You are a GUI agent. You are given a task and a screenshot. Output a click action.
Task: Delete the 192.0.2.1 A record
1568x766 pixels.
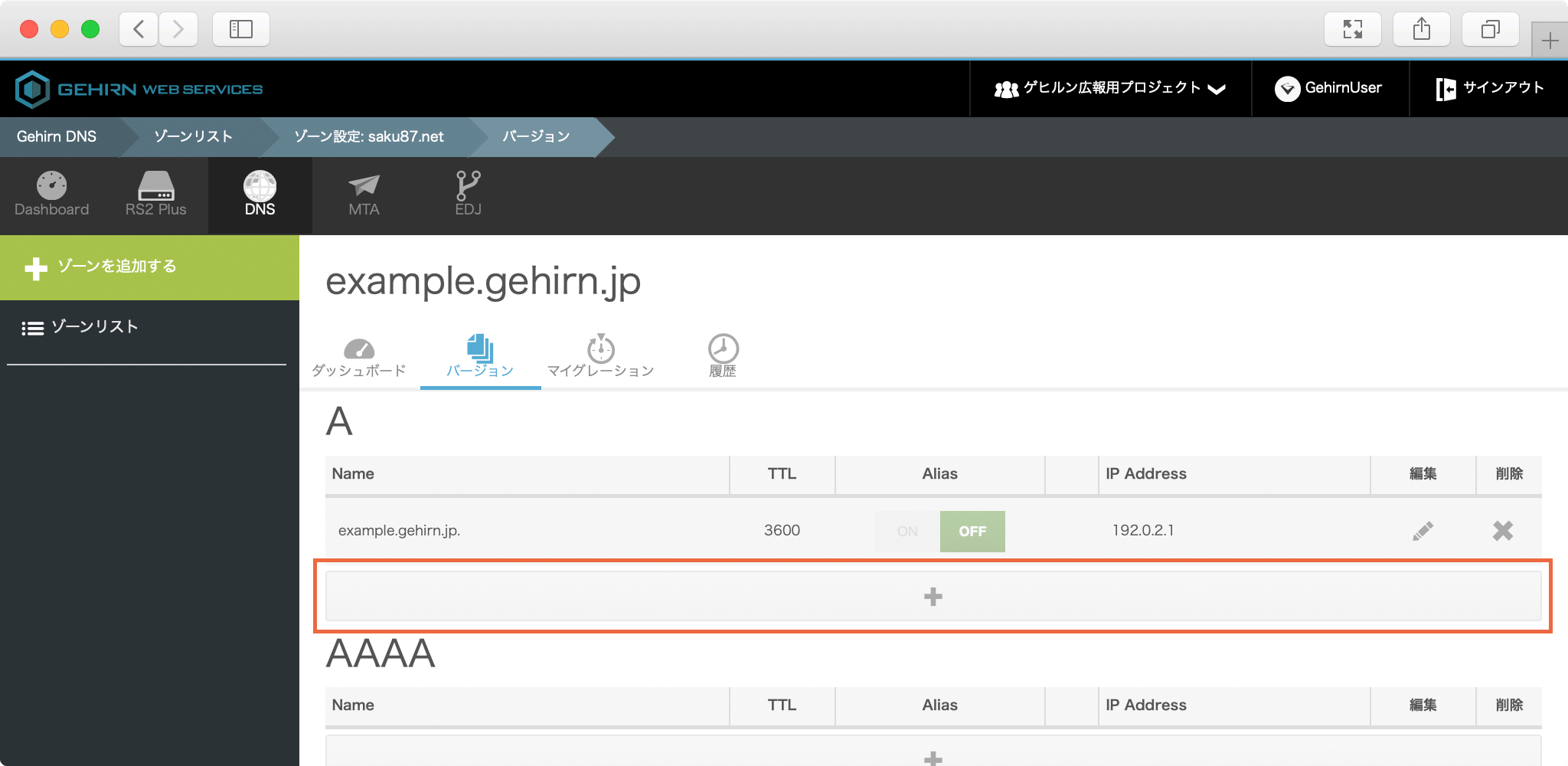click(x=1502, y=531)
